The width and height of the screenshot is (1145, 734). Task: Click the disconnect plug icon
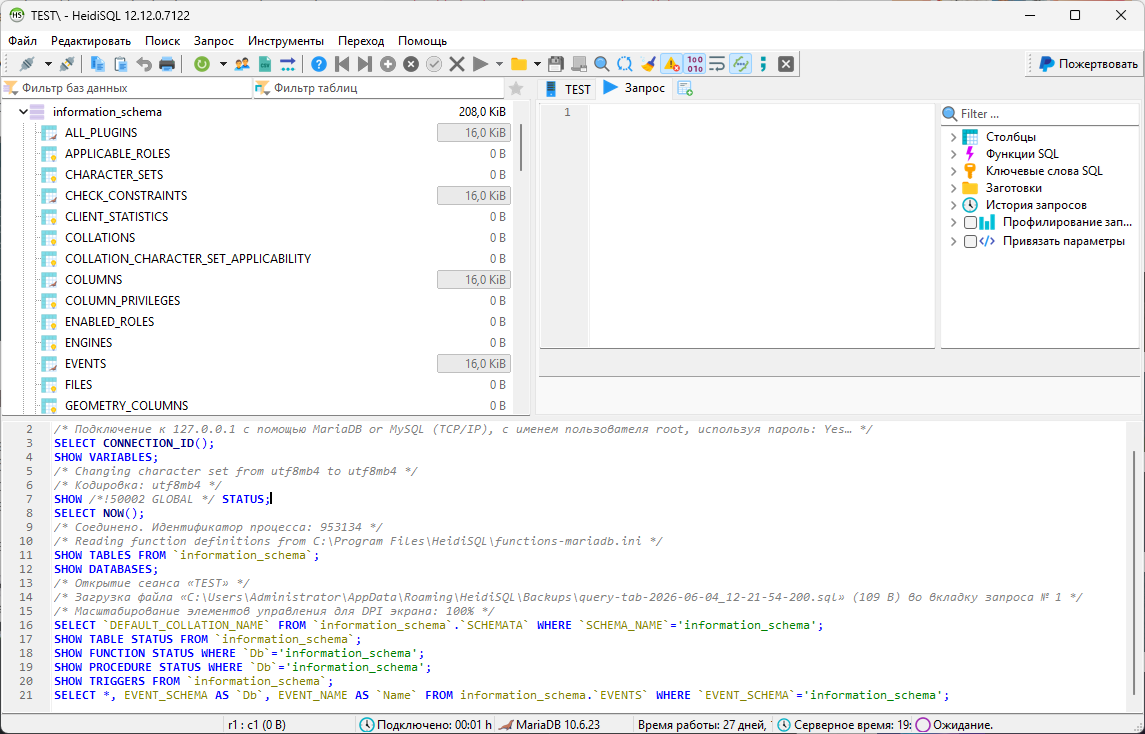66,64
